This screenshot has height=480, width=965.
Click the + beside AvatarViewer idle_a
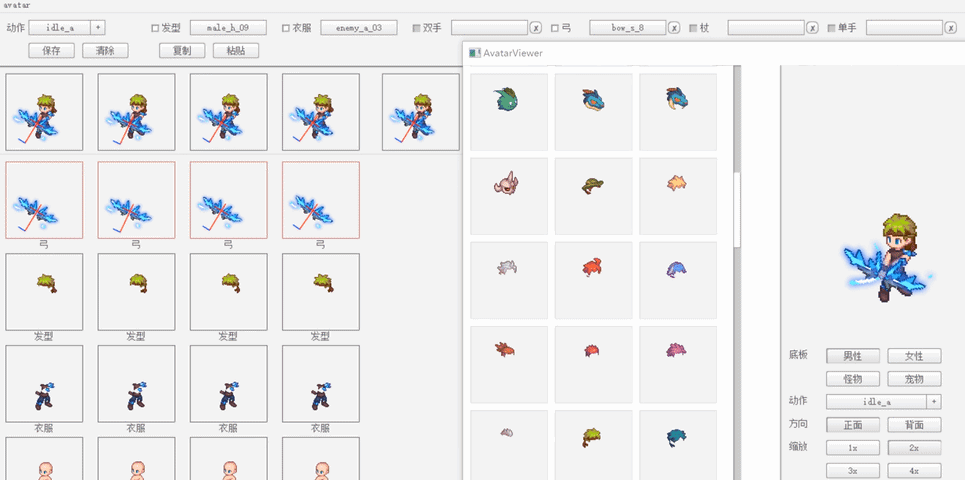[x=934, y=402]
